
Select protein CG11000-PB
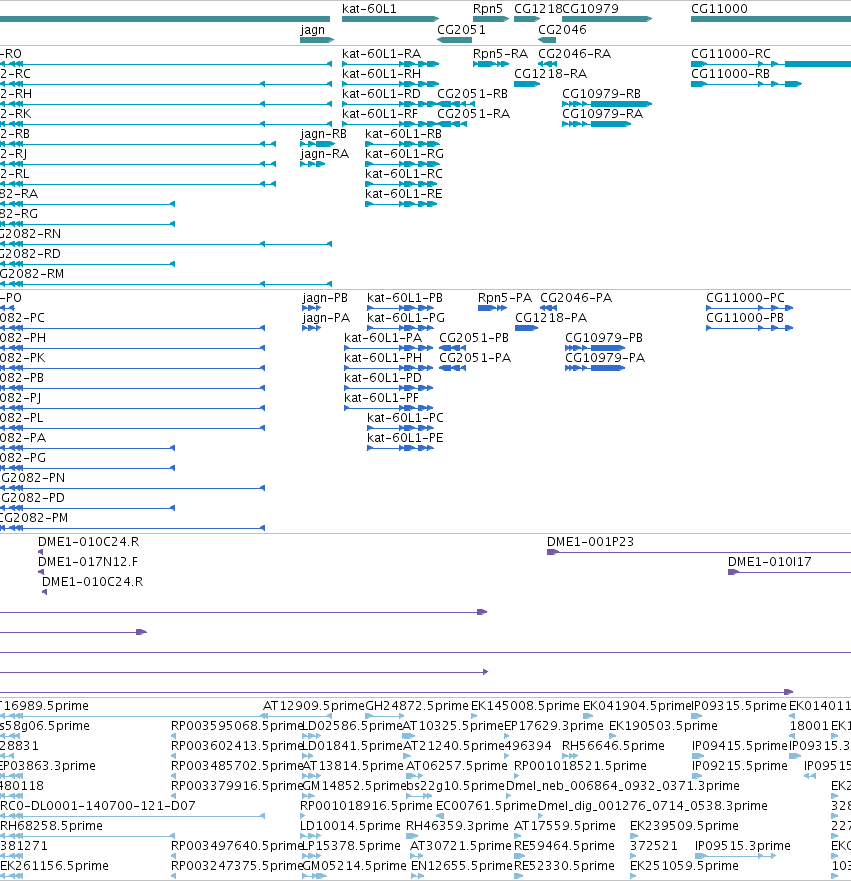745,317
